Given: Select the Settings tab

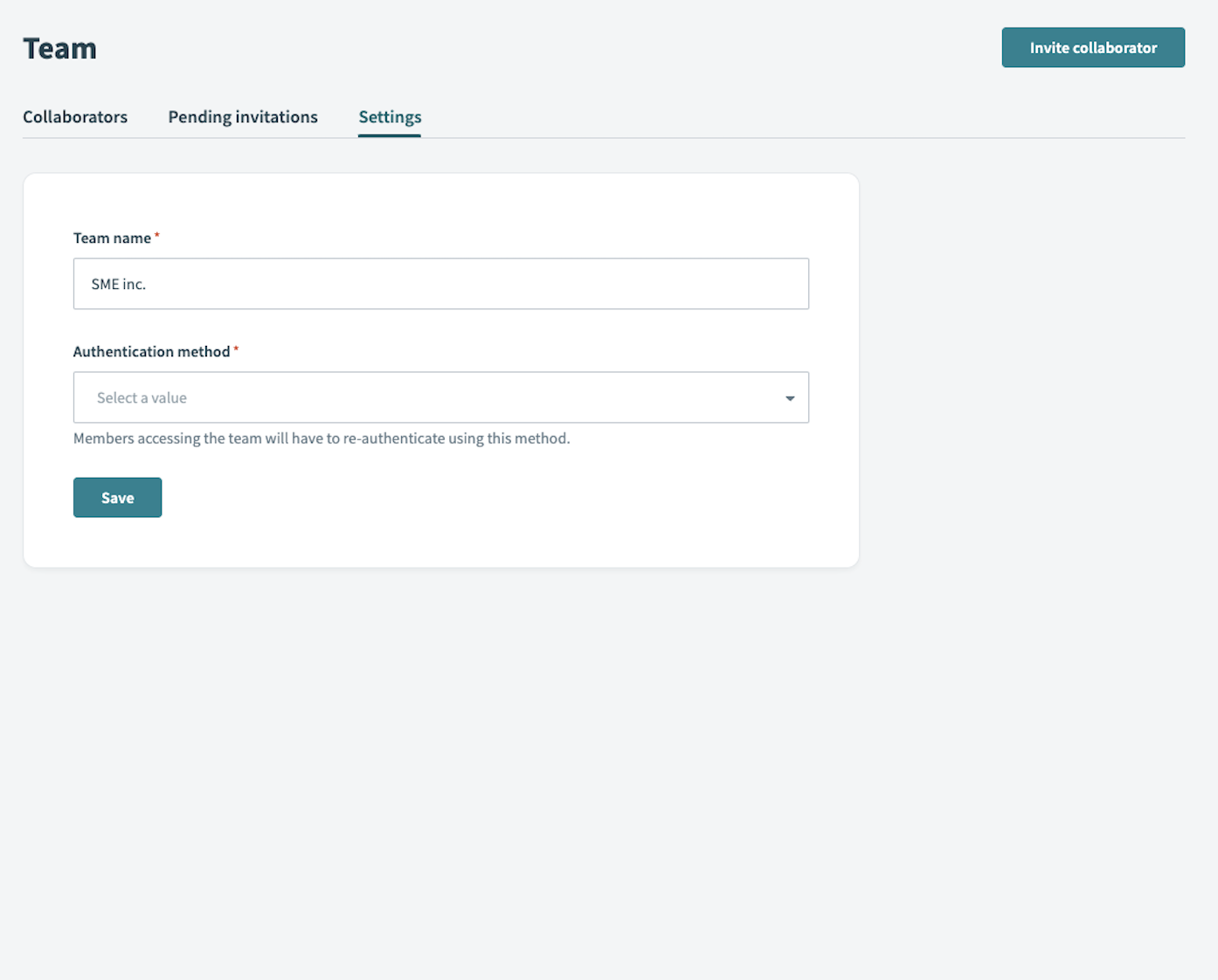Looking at the screenshot, I should tap(390, 117).
